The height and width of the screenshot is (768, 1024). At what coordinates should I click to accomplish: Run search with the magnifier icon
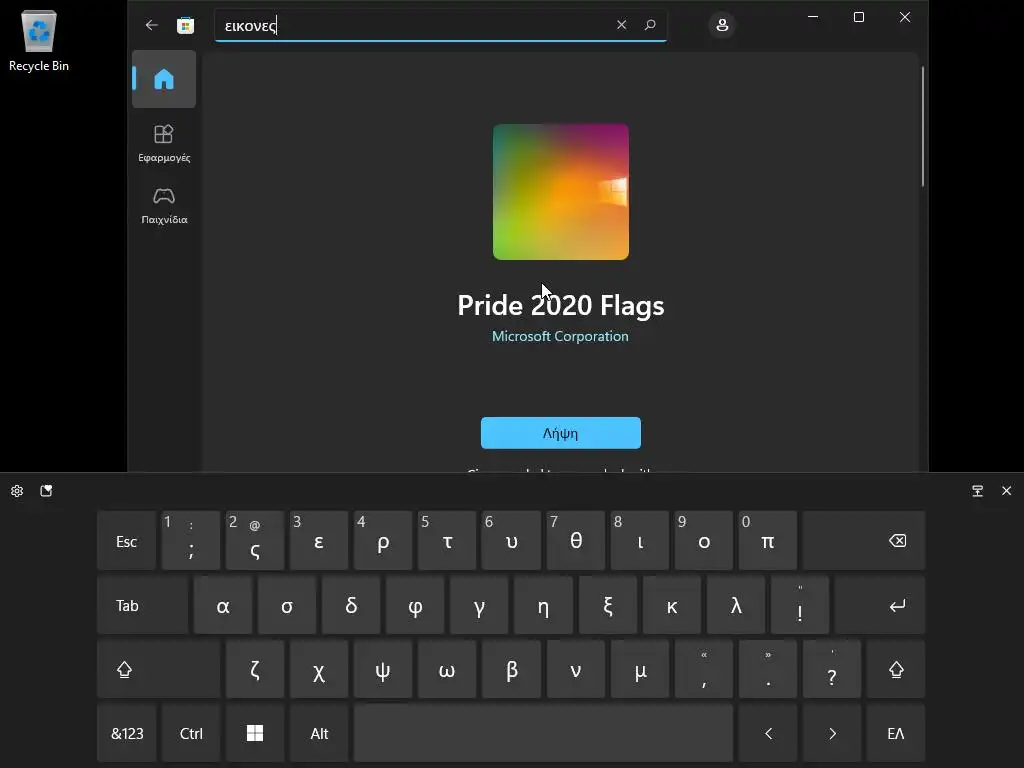650,25
